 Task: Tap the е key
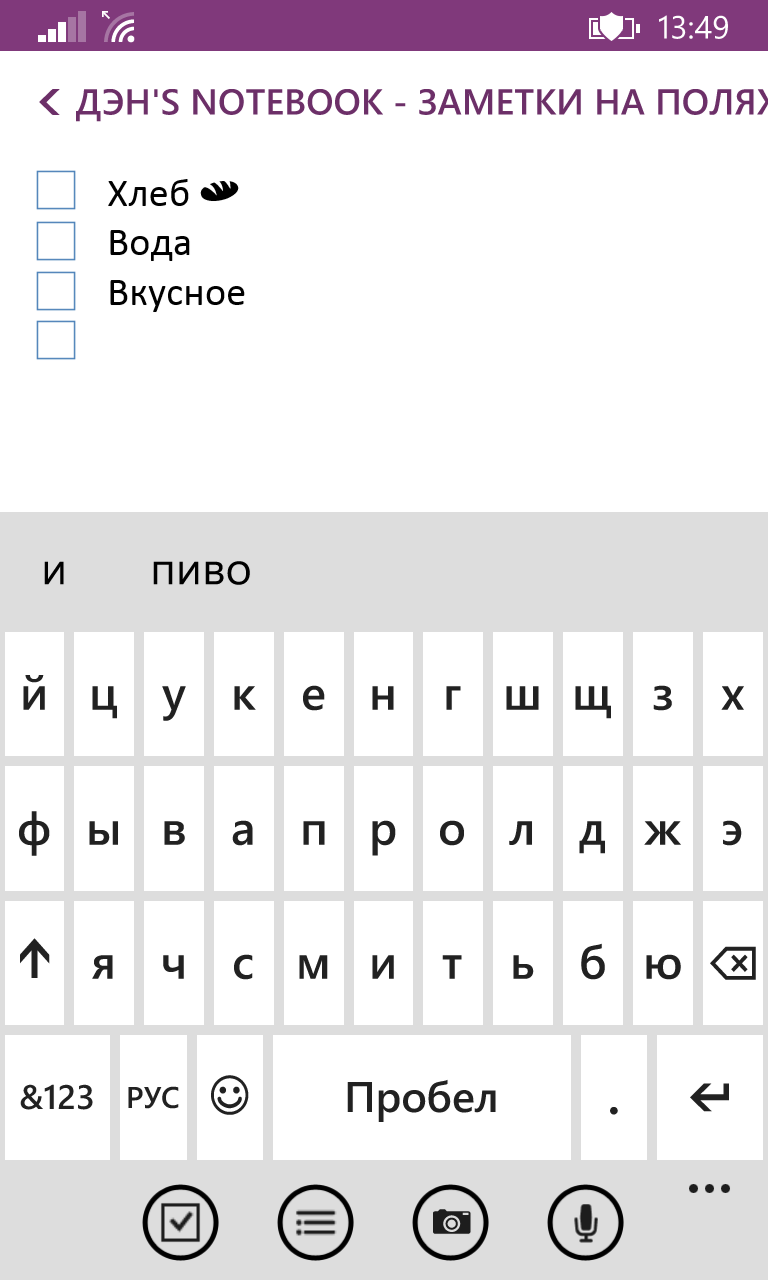(313, 694)
